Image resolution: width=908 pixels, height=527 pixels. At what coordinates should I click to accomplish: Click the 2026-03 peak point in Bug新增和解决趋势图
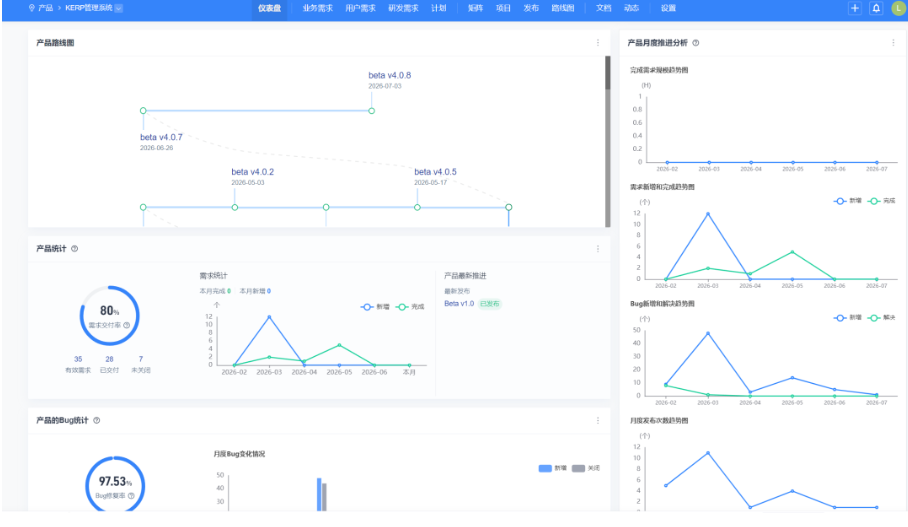pyautogui.click(x=708, y=334)
